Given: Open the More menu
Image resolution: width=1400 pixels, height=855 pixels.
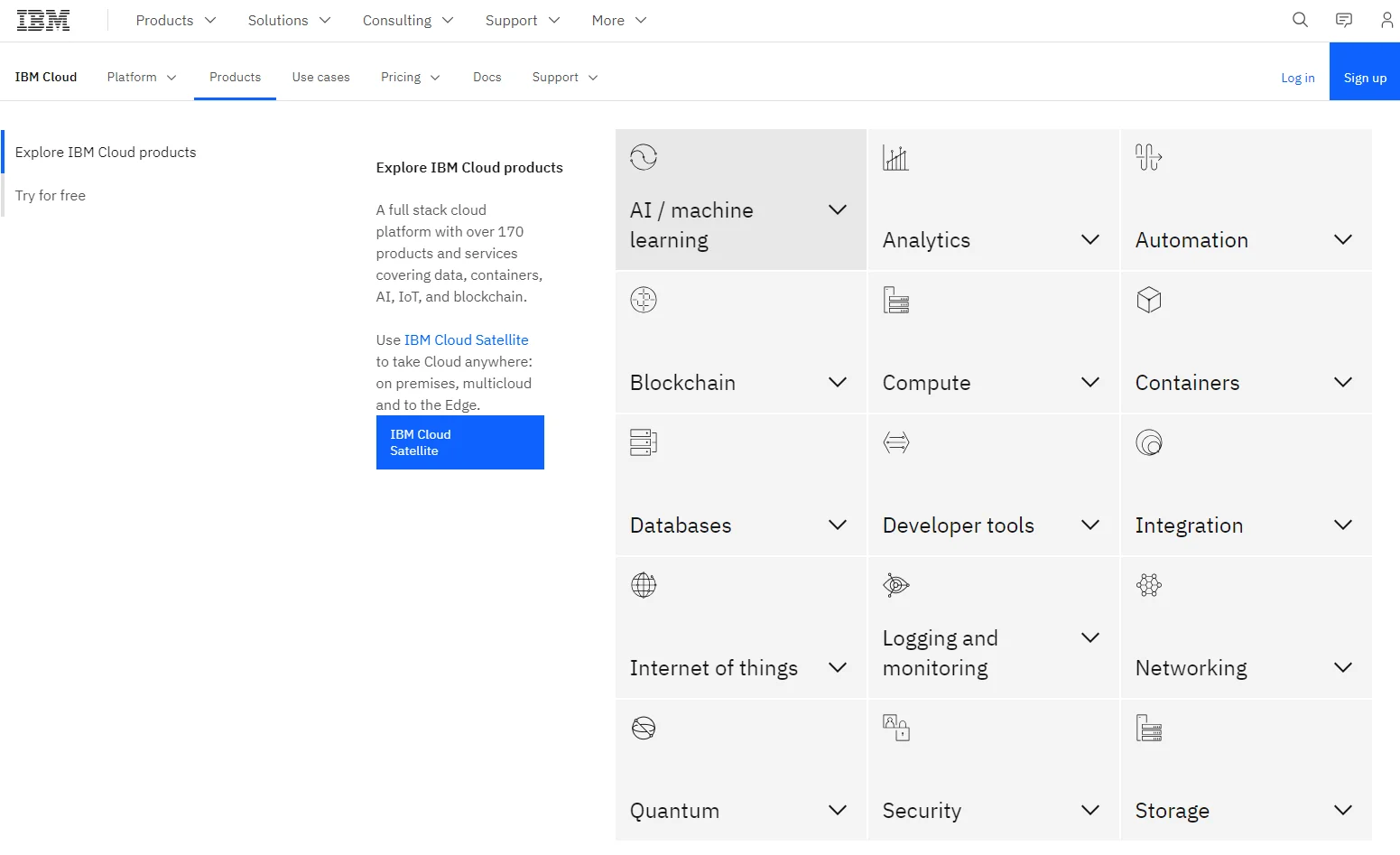Looking at the screenshot, I should [x=619, y=20].
